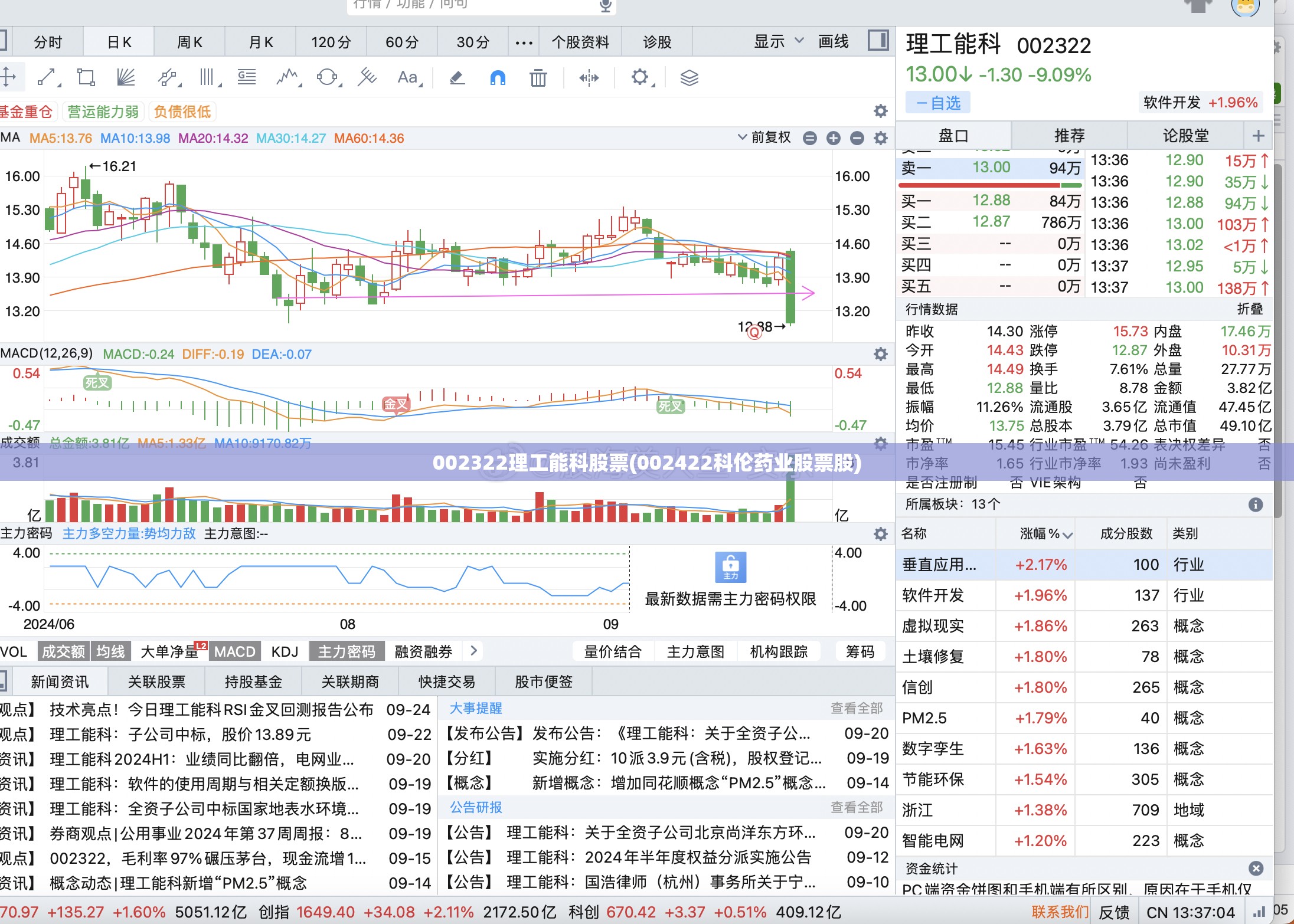Screen dimensions: 1294x924
Task: Open the 推荐 tab
Action: [1069, 136]
